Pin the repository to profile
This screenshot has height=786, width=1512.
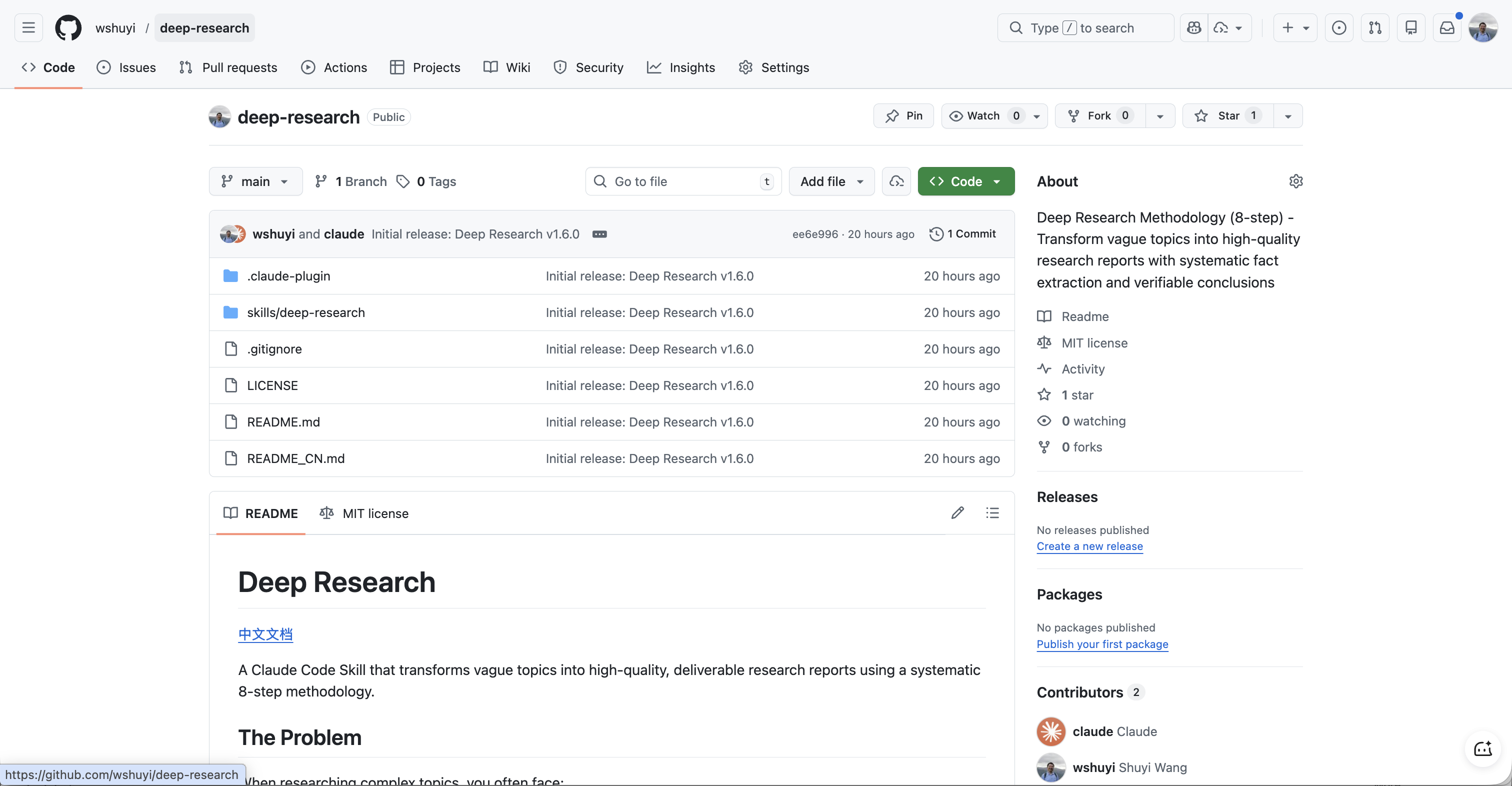click(903, 115)
